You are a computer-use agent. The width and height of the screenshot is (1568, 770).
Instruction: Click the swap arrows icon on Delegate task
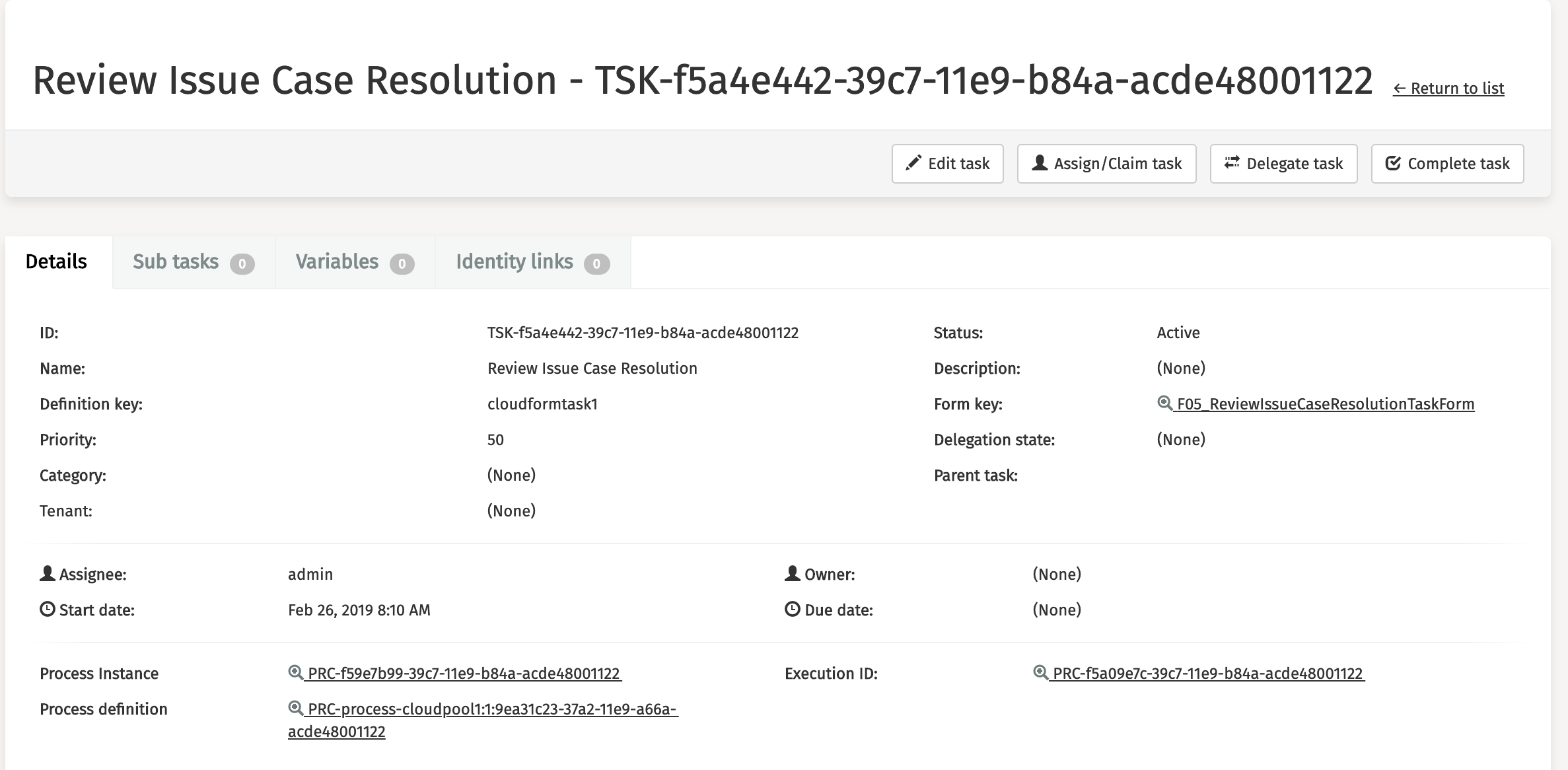click(x=1232, y=162)
